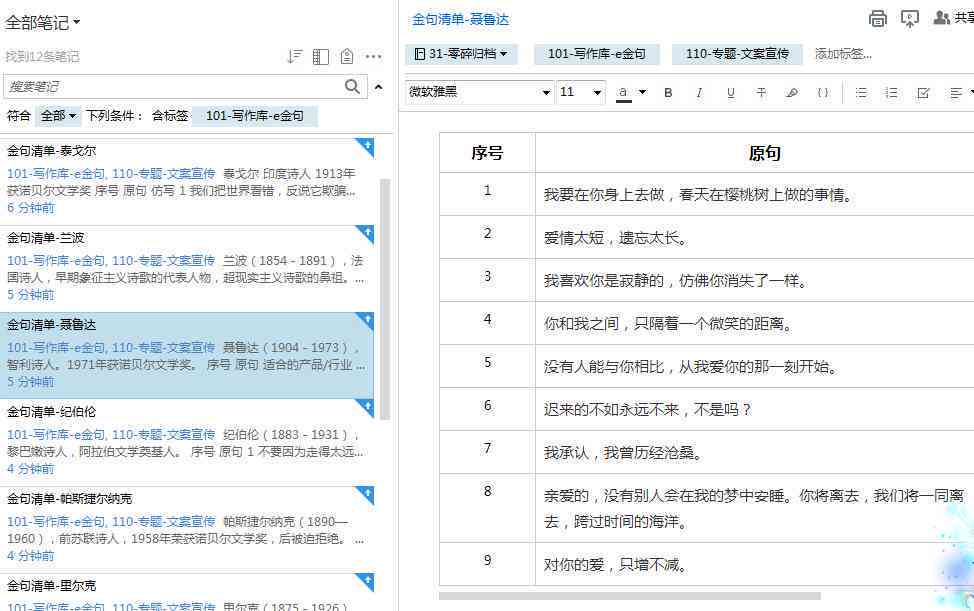Collapse the search filter panel arrow
The height and width of the screenshot is (611, 974).
[x=378, y=87]
